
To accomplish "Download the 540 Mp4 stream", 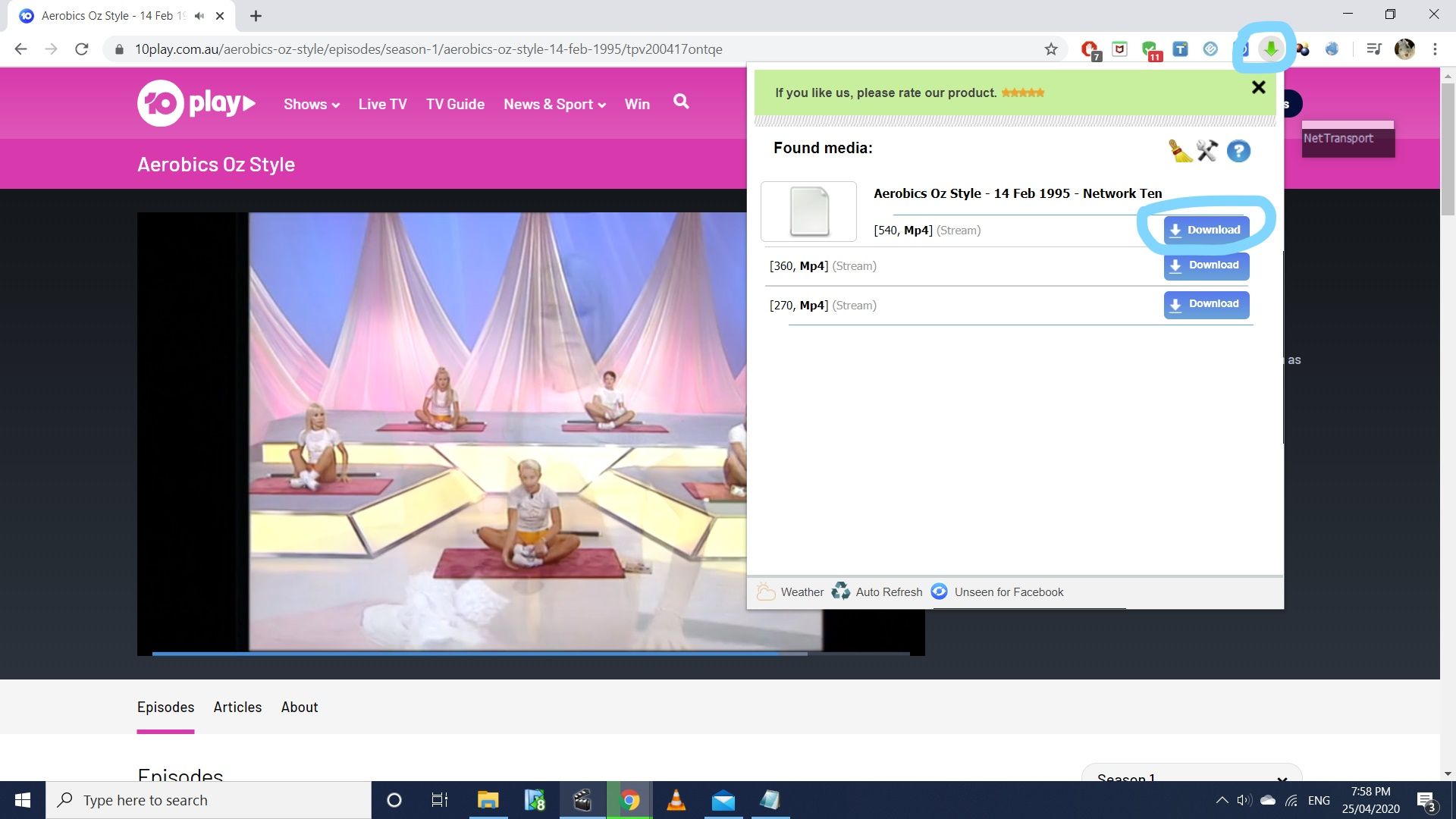I will click(1206, 230).
